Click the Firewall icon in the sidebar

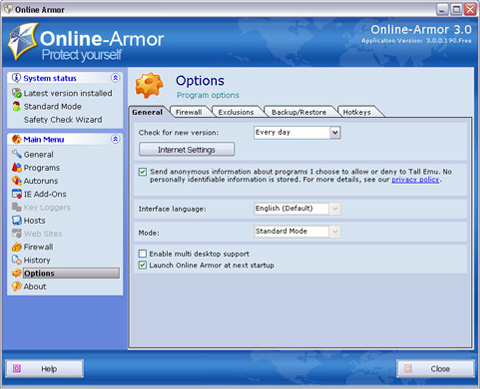17,247
